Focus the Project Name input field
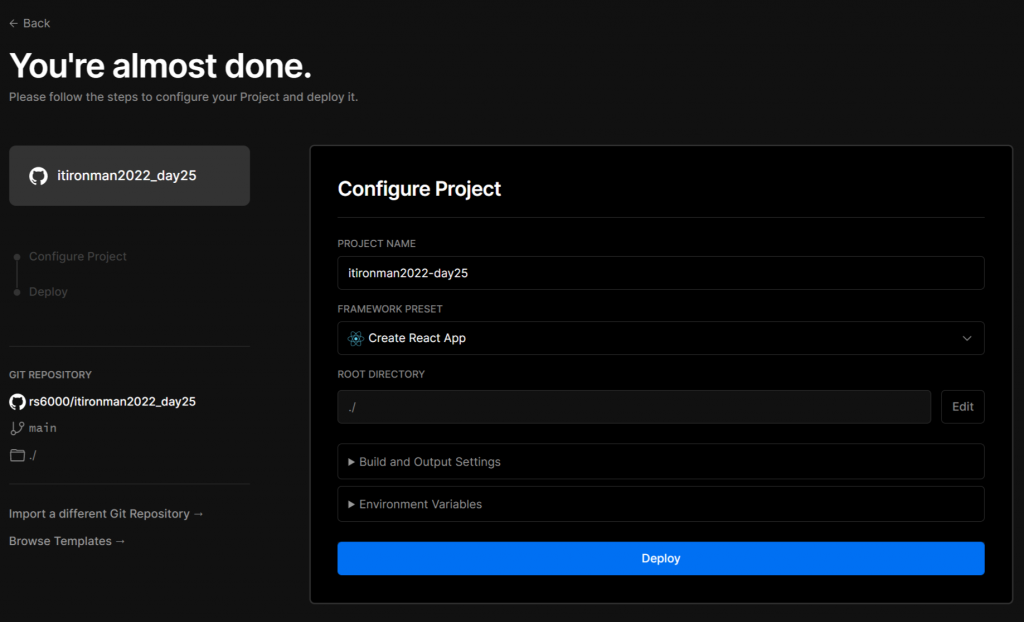The height and width of the screenshot is (622, 1024). [x=661, y=273]
